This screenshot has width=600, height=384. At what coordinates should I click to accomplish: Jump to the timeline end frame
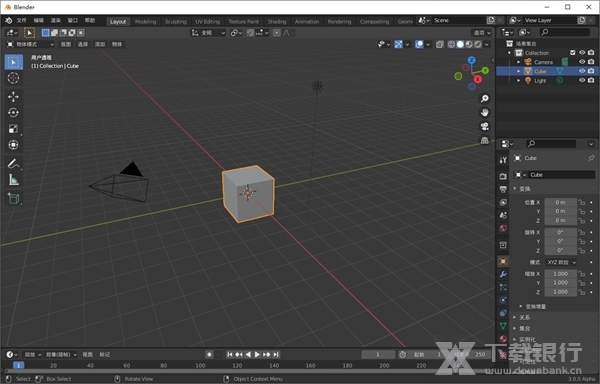tap(276, 355)
